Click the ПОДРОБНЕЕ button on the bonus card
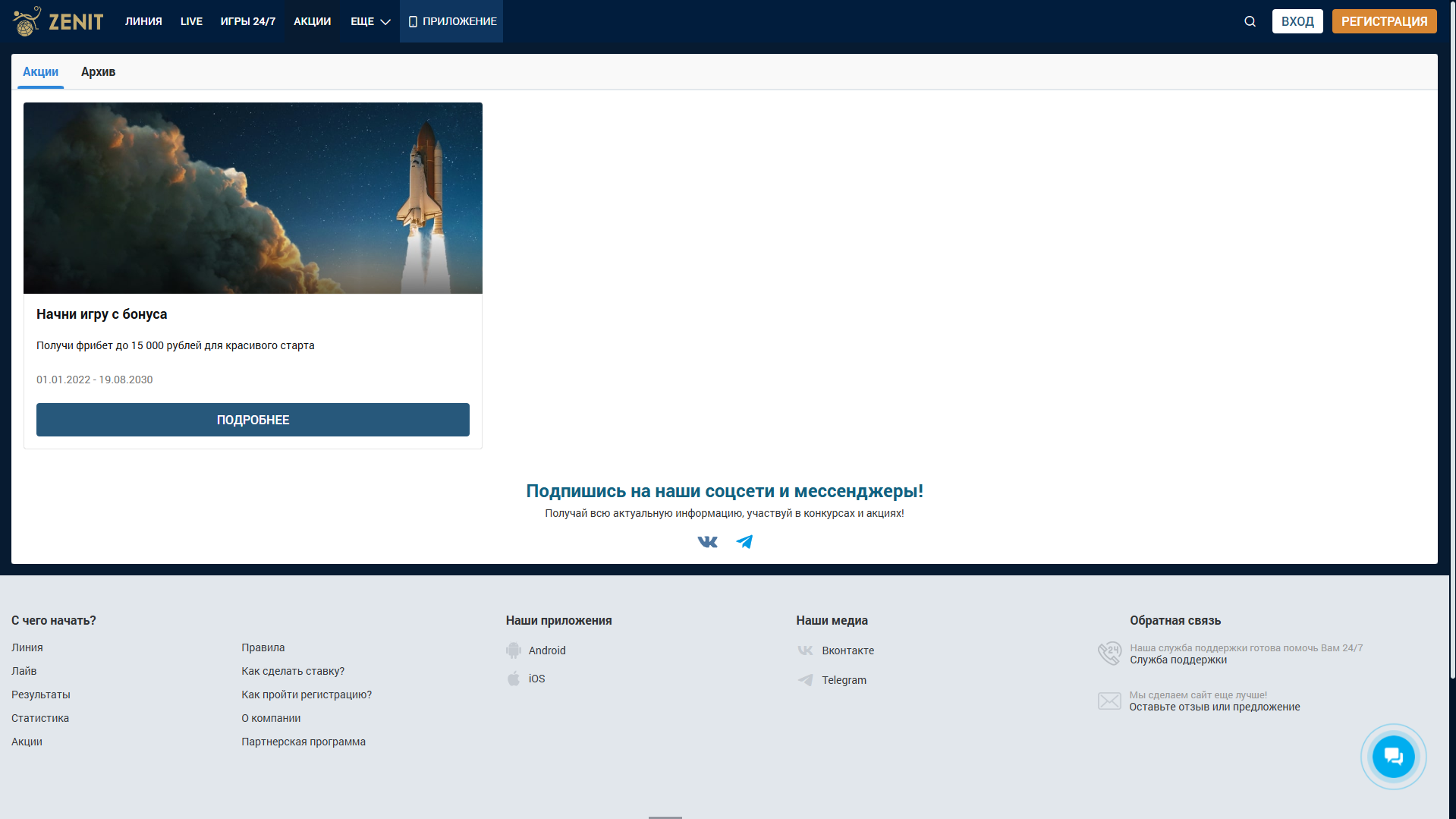Viewport: 1456px width, 819px height. [x=253, y=420]
